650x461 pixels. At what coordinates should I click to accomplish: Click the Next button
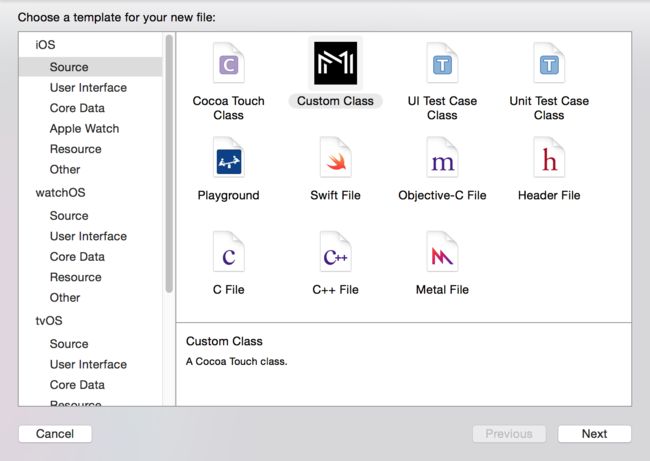(594, 434)
